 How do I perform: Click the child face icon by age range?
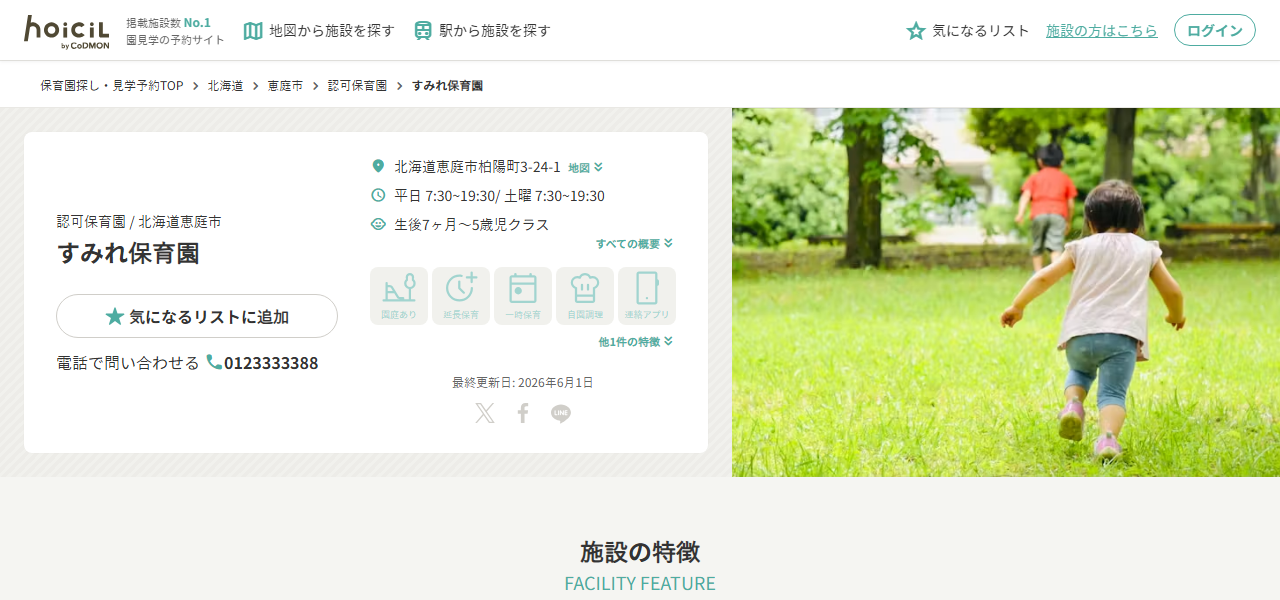coord(378,224)
